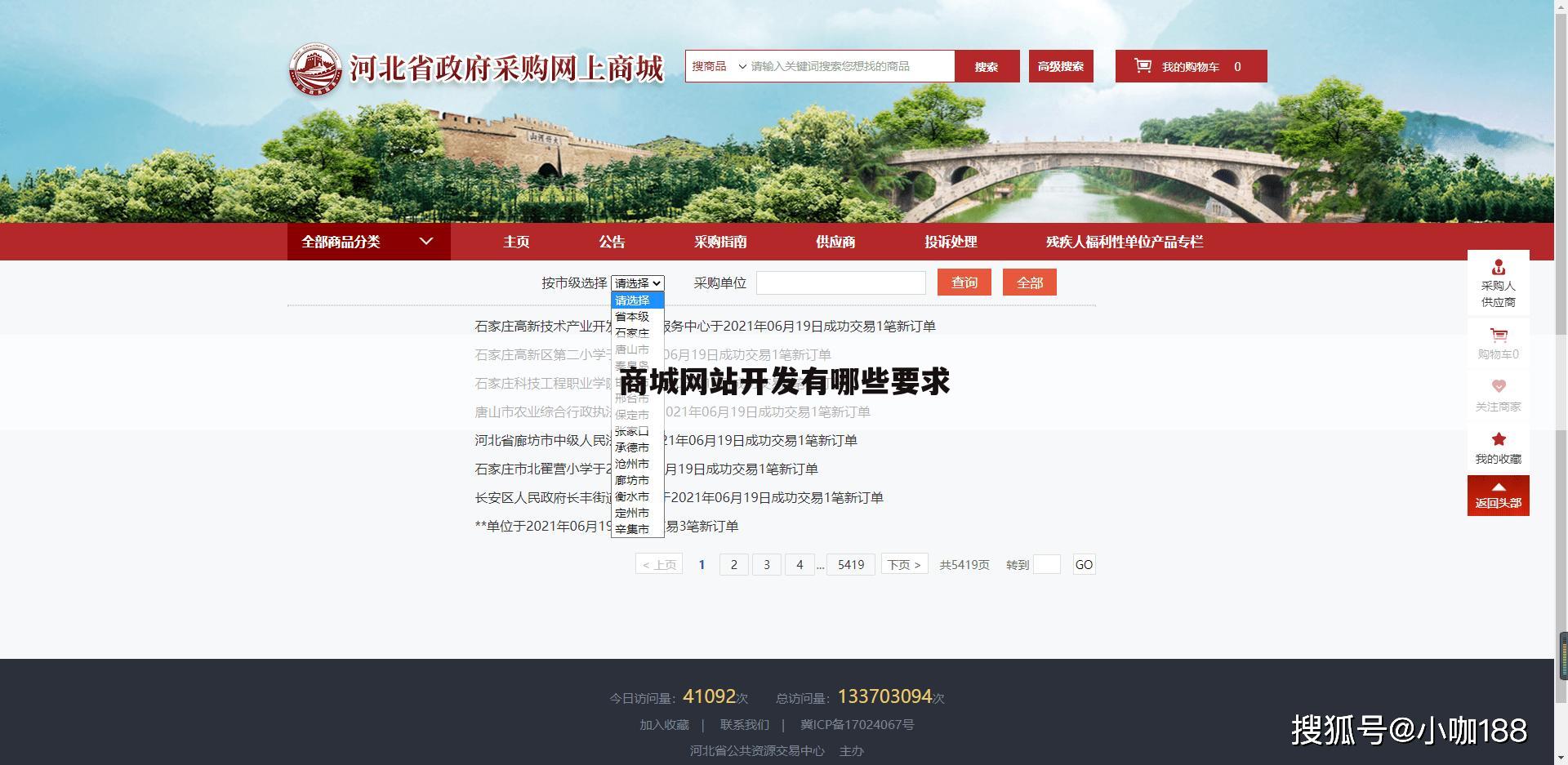Image resolution: width=1568 pixels, height=765 pixels.
Task: Click the 采购单位 input field
Action: (x=841, y=283)
